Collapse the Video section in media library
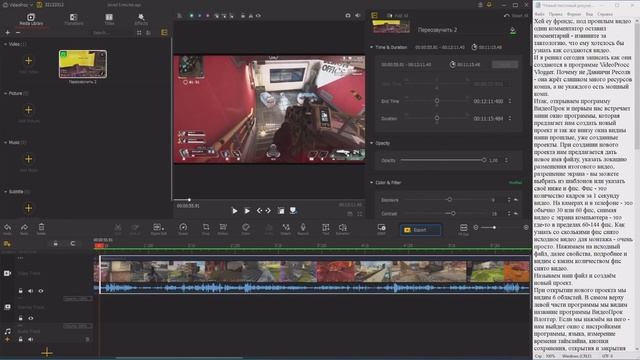Image resolution: width=640 pixels, height=360 pixels. [5, 44]
